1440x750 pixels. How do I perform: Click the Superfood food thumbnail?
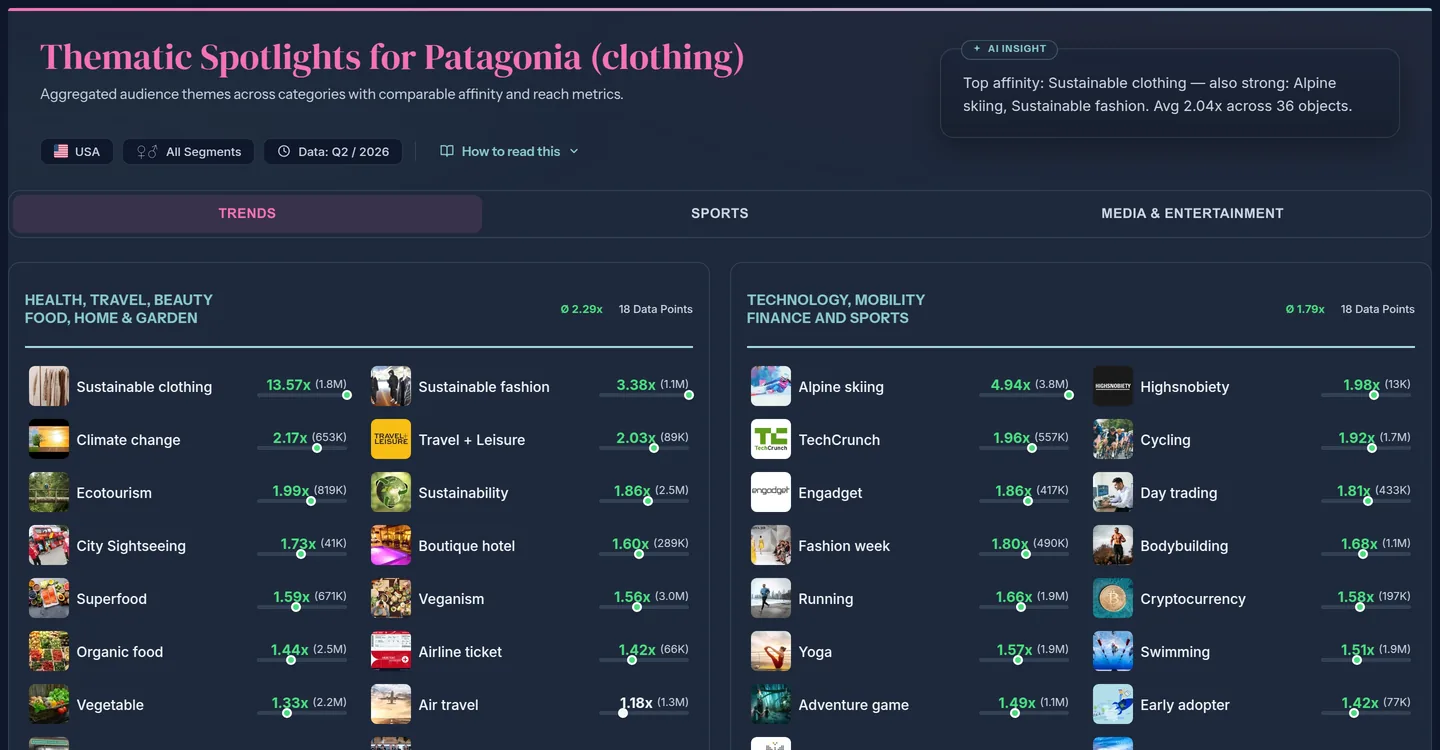point(49,598)
